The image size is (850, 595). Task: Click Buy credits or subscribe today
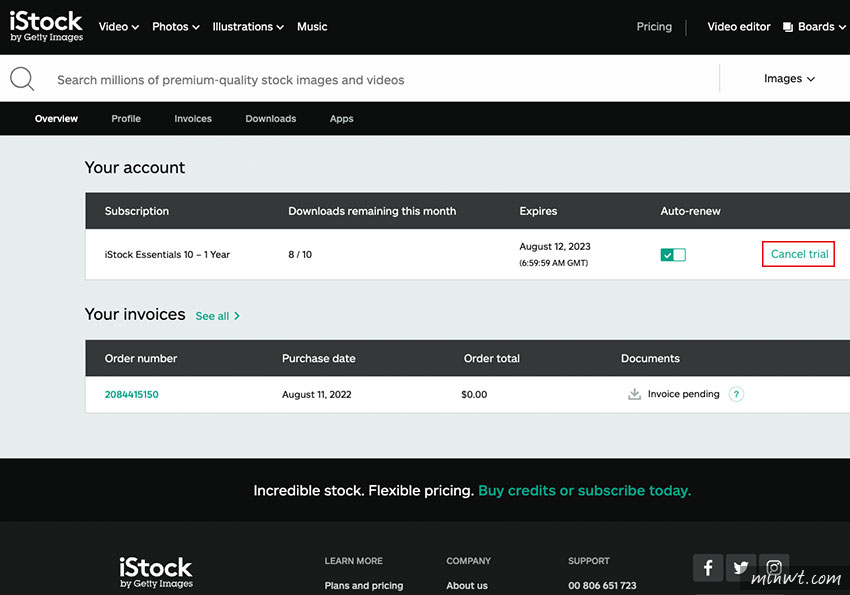584,490
